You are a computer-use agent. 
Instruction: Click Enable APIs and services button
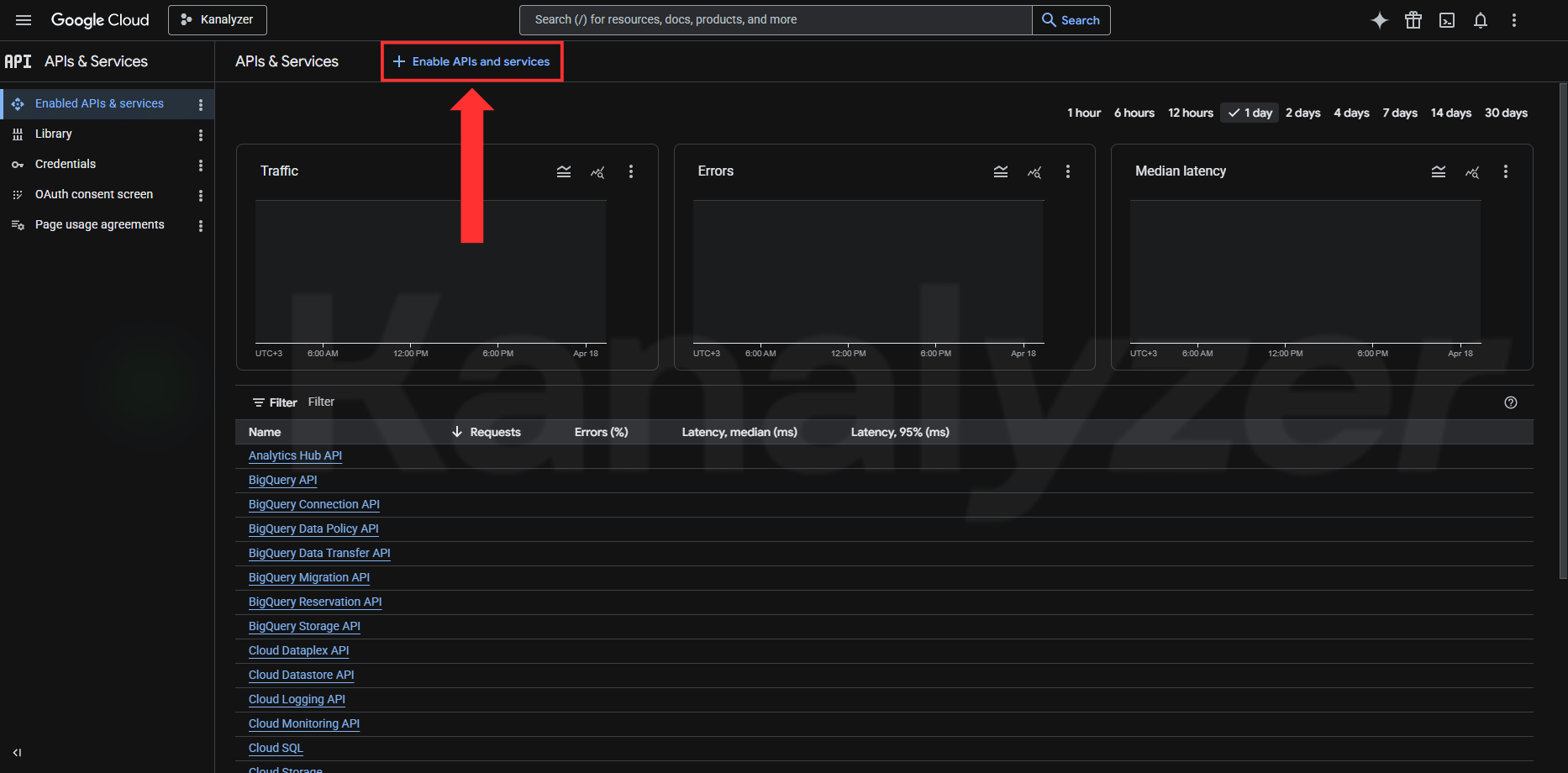coord(471,61)
